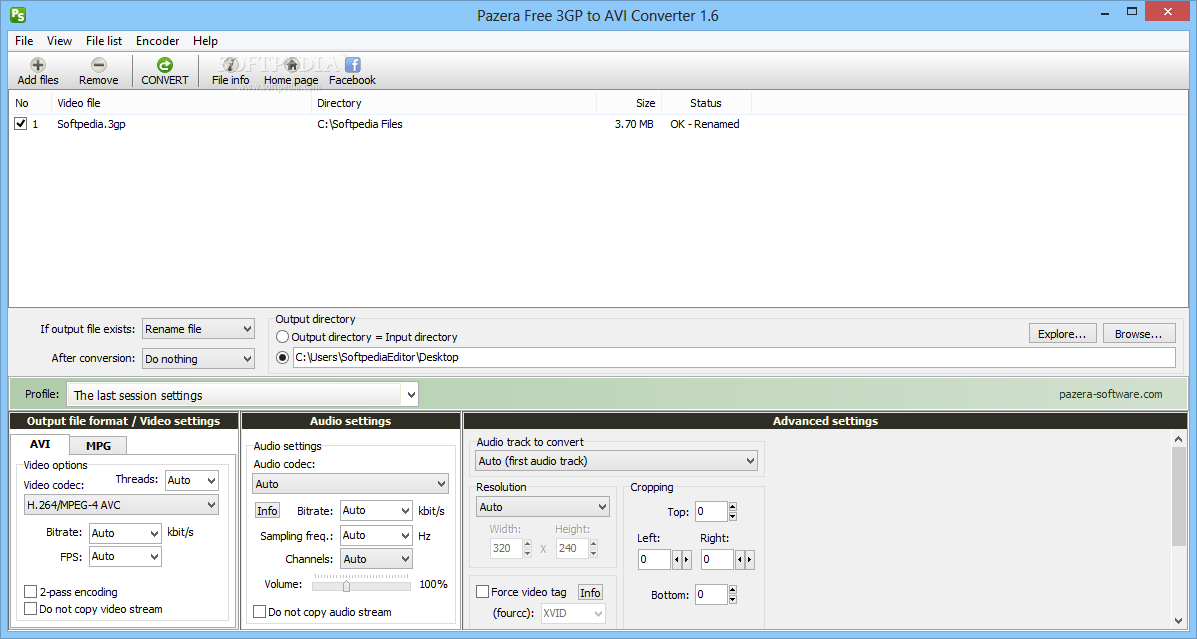Open File info from the toolbar

pyautogui.click(x=231, y=66)
